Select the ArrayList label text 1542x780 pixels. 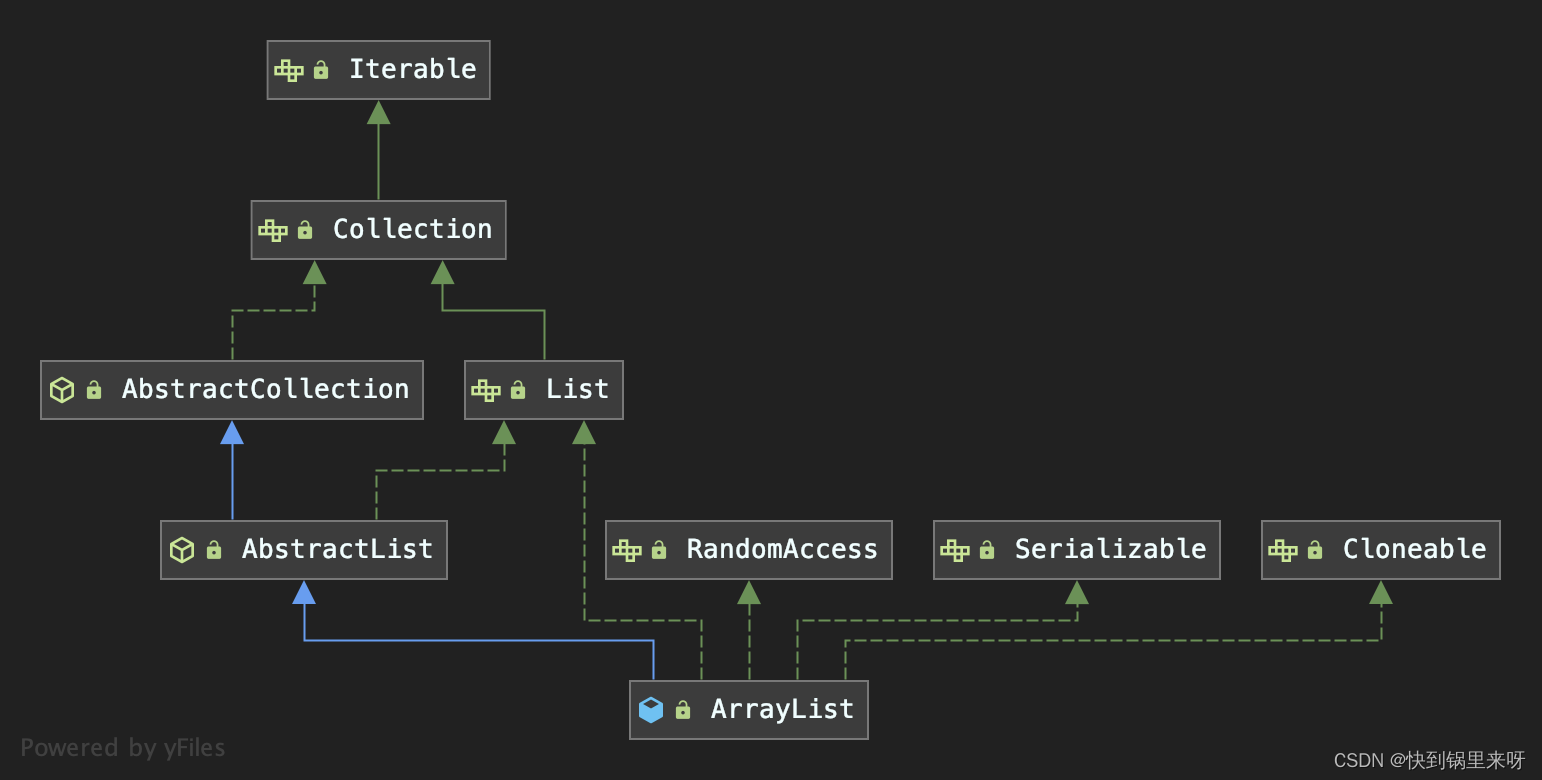click(x=783, y=709)
